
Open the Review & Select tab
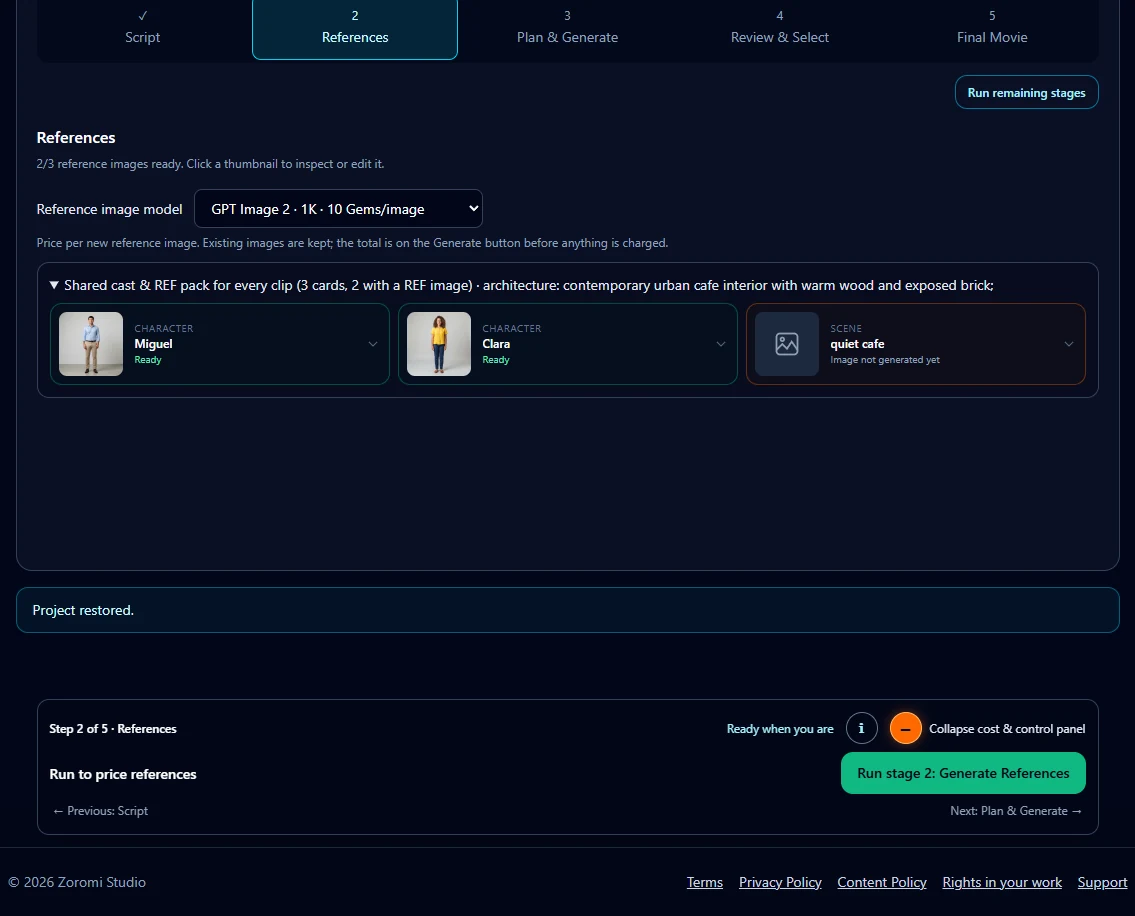point(780,29)
